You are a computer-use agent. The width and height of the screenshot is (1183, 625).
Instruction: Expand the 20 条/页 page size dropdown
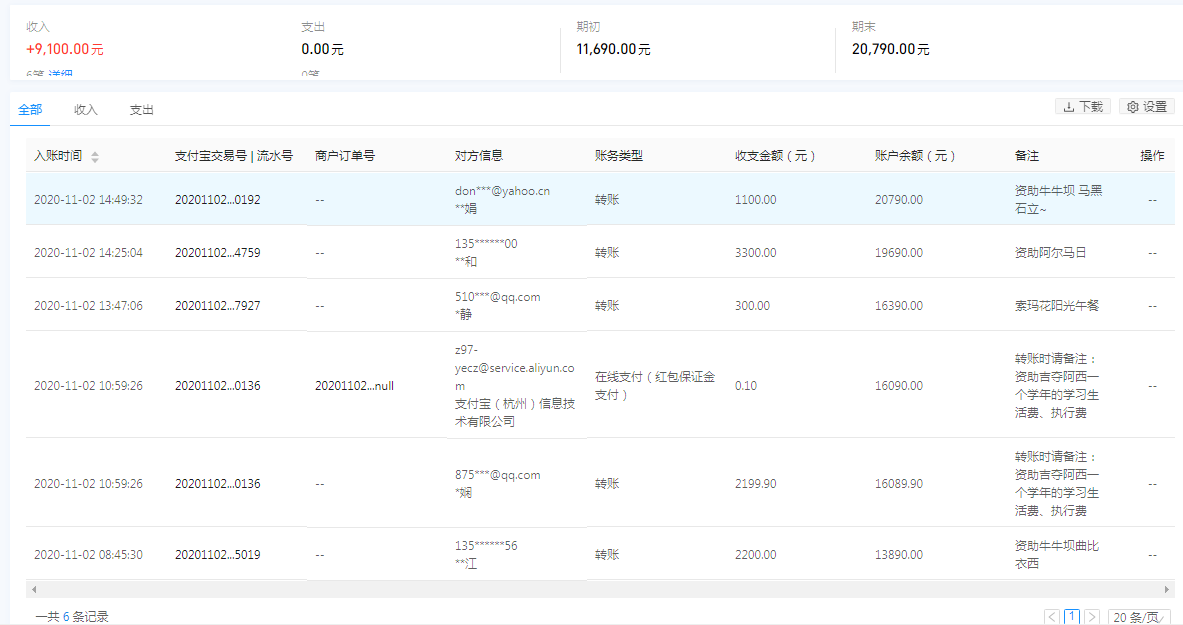tap(1139, 617)
